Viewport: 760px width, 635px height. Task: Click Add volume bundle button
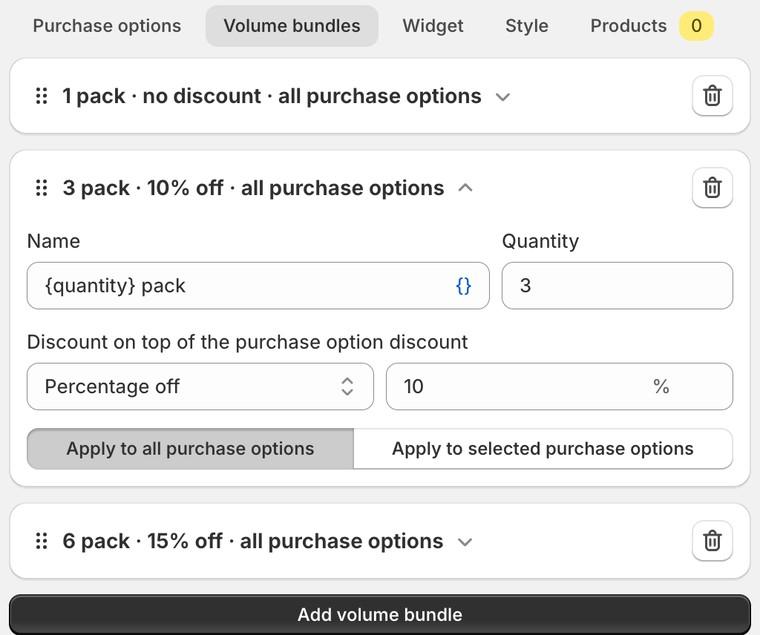(380, 614)
